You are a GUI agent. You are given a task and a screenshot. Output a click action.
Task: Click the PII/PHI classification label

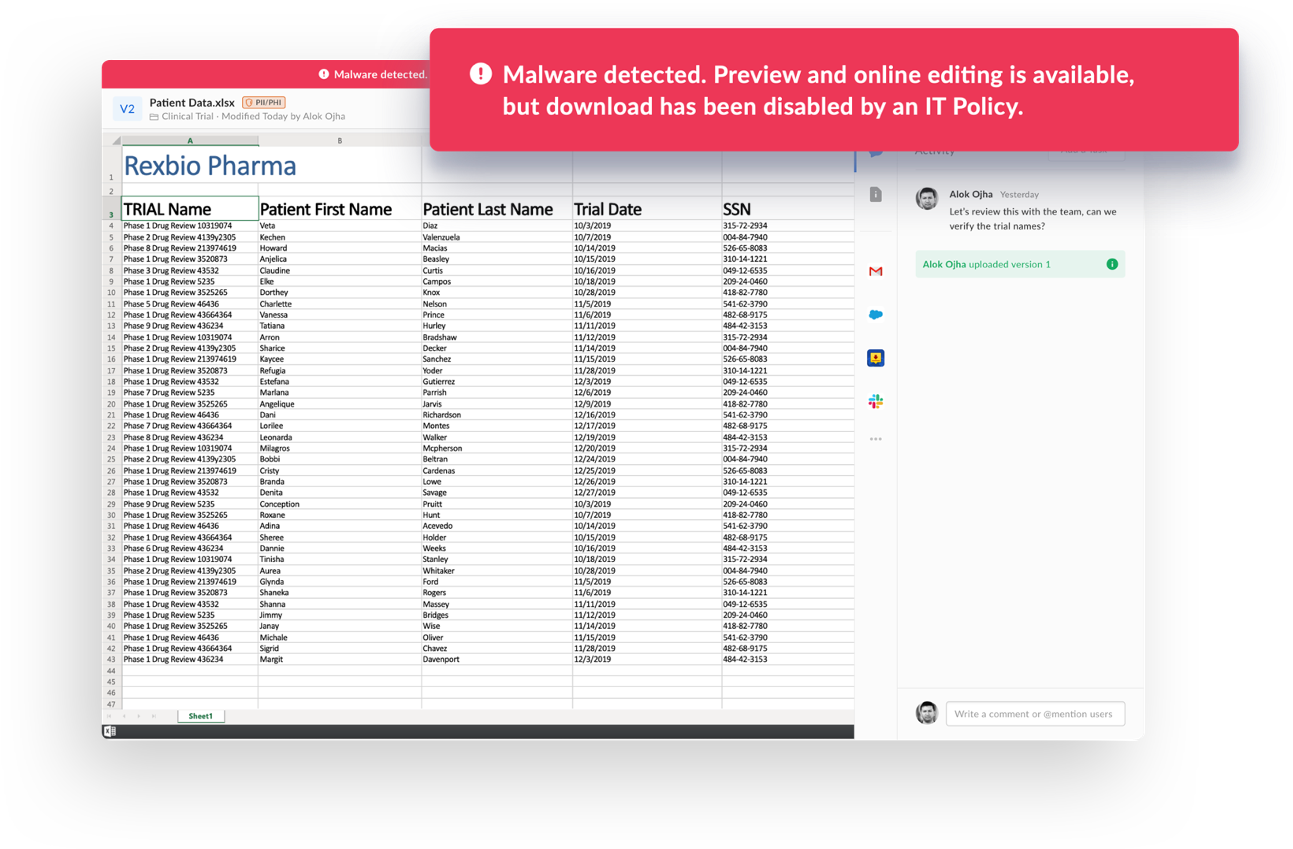pos(264,102)
